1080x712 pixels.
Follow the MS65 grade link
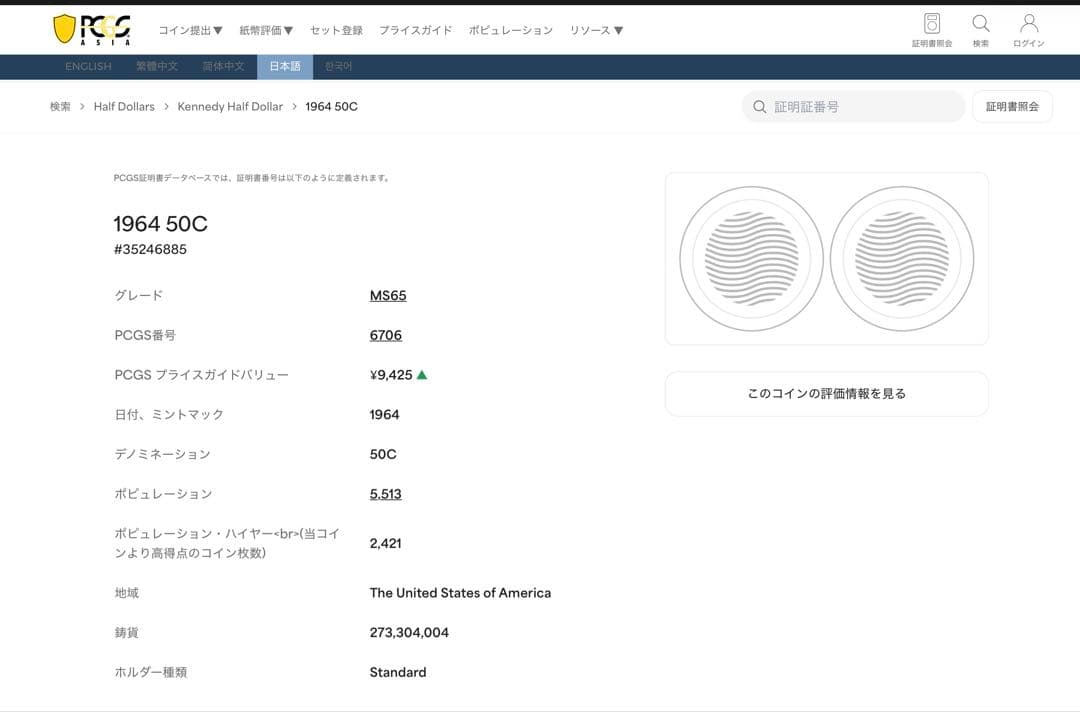388,296
